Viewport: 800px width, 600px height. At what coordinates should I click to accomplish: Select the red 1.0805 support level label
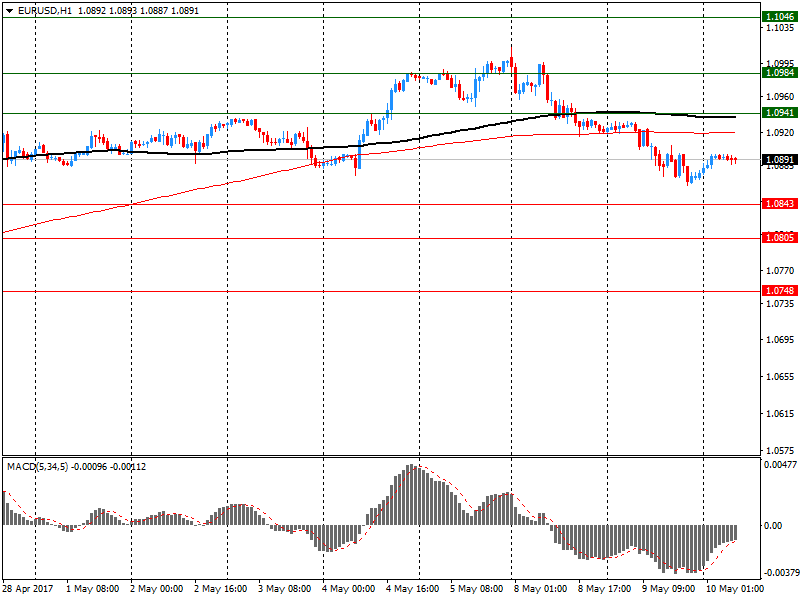click(x=780, y=237)
